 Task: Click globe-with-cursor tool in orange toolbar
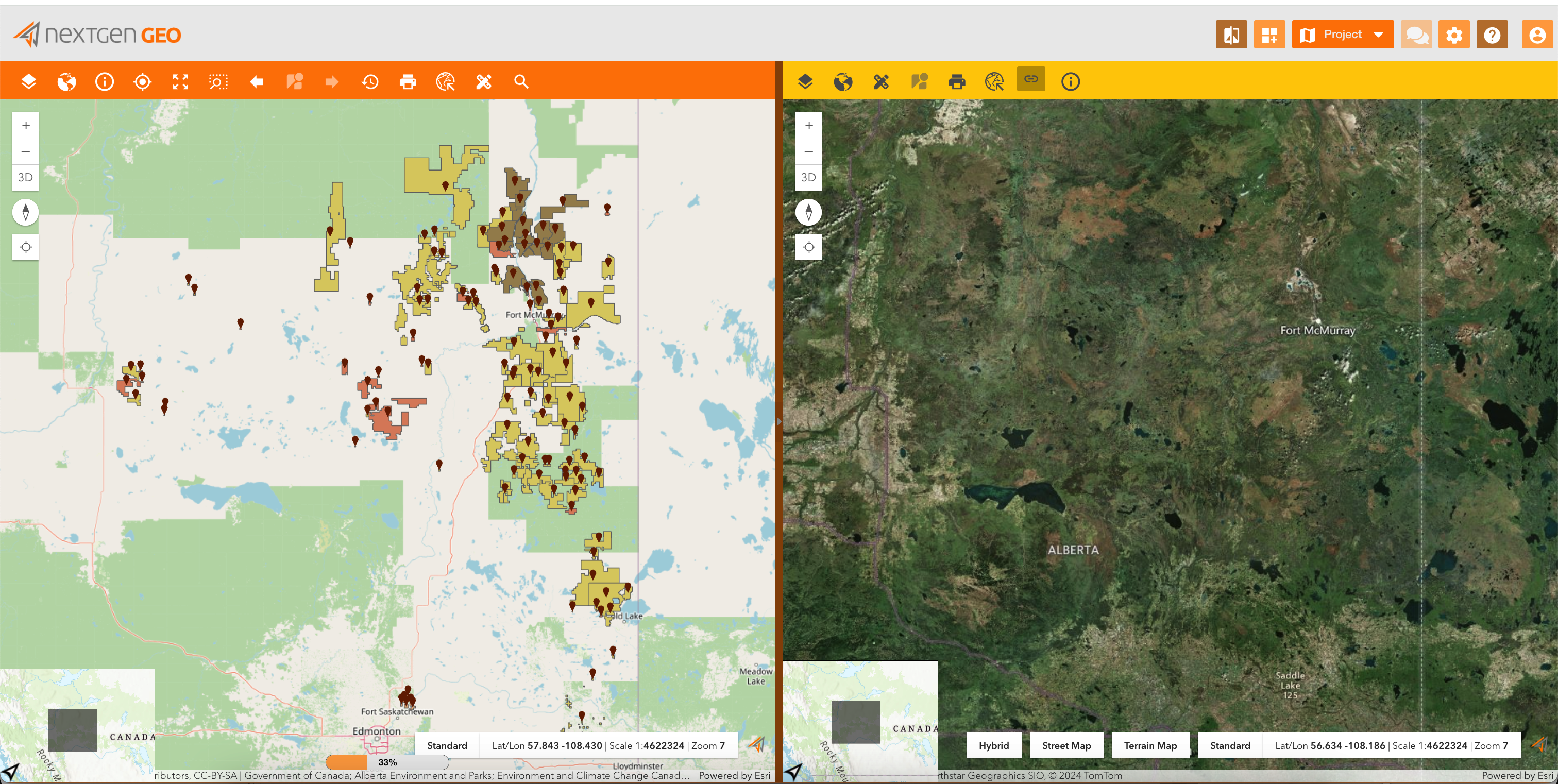point(446,81)
